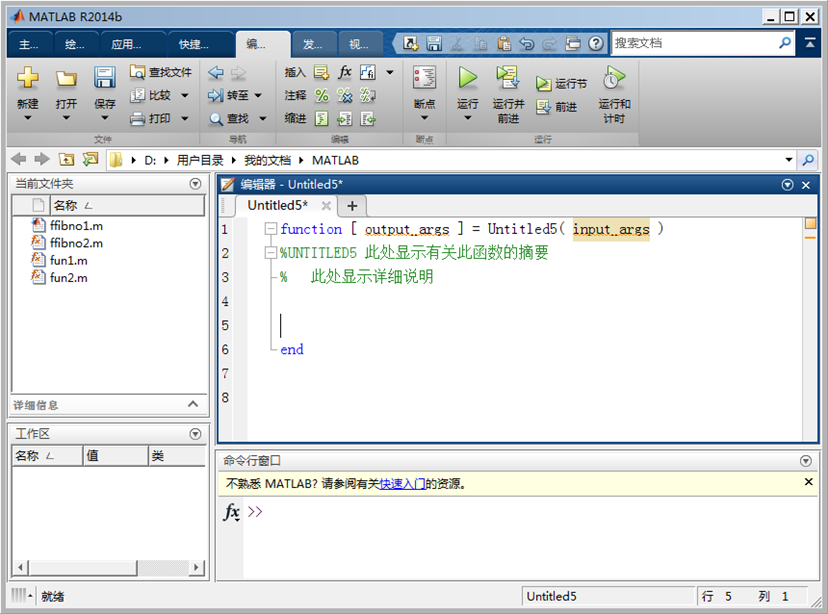The image size is (828, 614).
Task: Open the 运行 dropdown arrow
Action: (467, 118)
